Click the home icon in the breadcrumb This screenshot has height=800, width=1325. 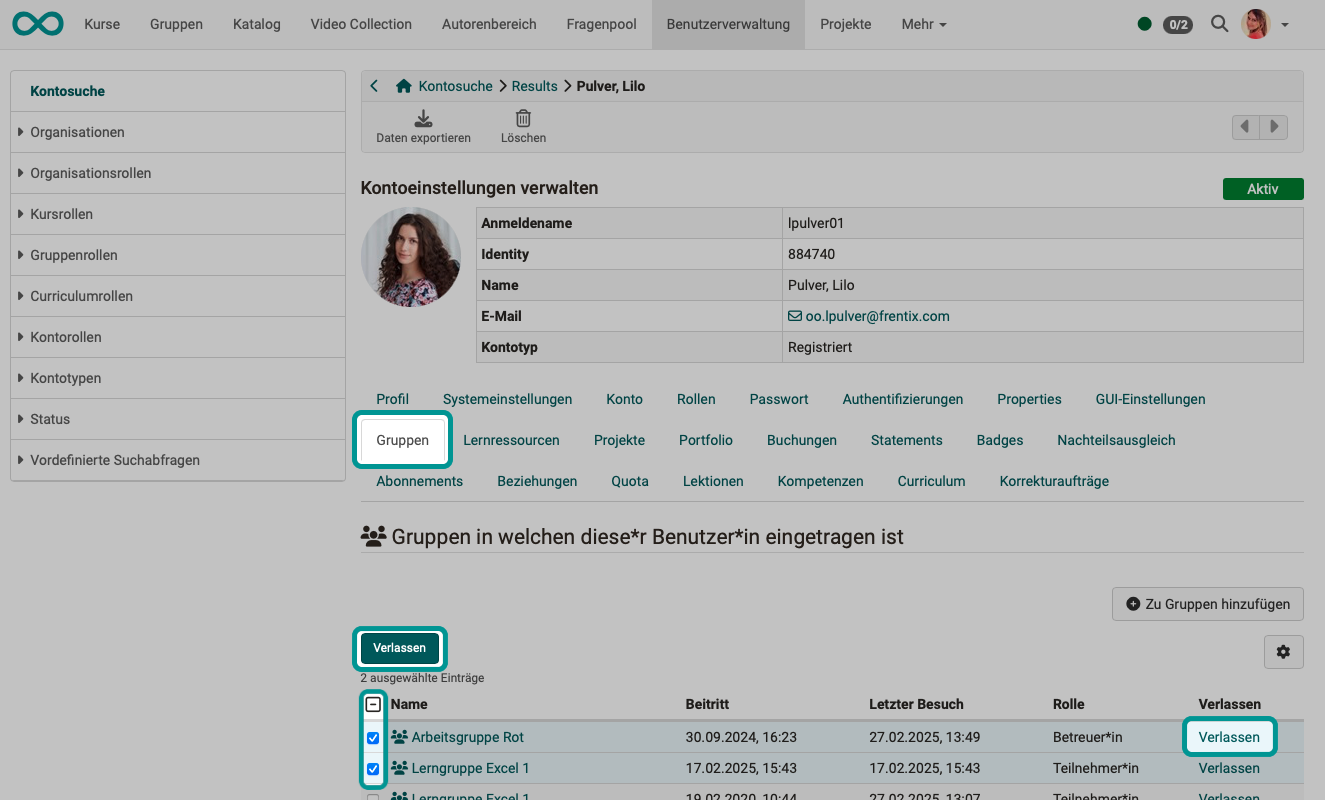403,86
